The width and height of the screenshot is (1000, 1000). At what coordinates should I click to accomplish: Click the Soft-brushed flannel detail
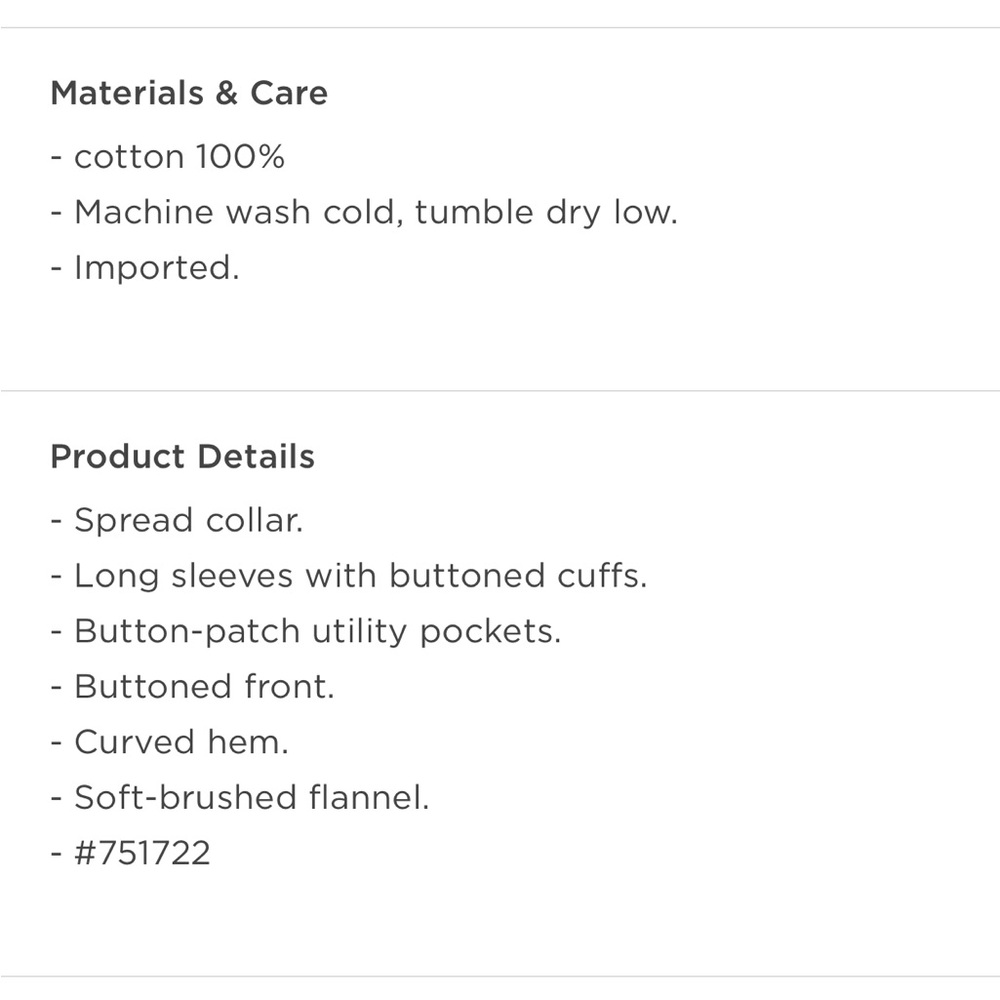[x=240, y=798]
